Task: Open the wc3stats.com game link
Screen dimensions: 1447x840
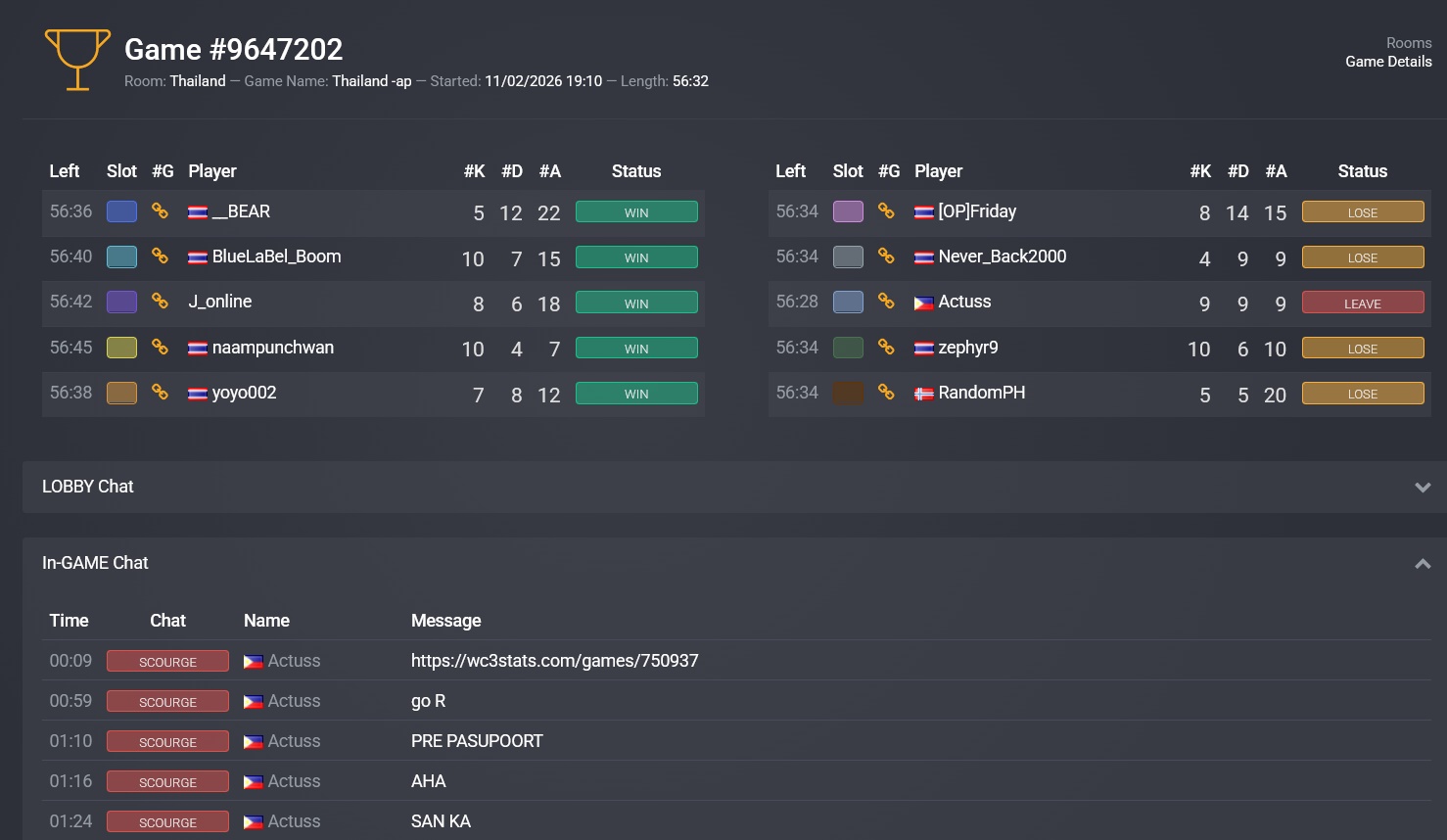Action: [554, 661]
